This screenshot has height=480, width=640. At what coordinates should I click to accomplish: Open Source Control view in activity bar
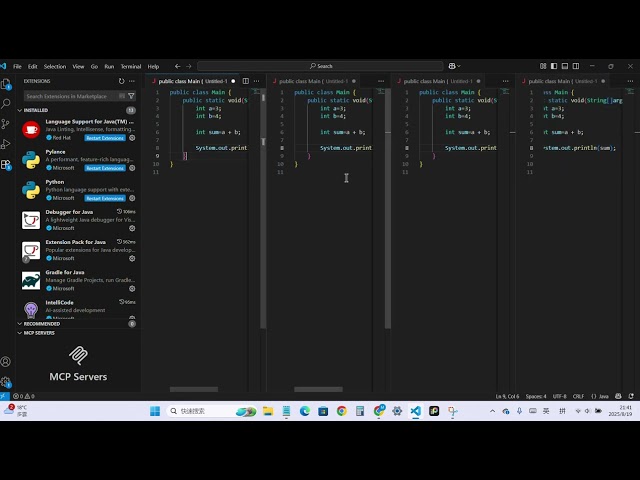6,124
